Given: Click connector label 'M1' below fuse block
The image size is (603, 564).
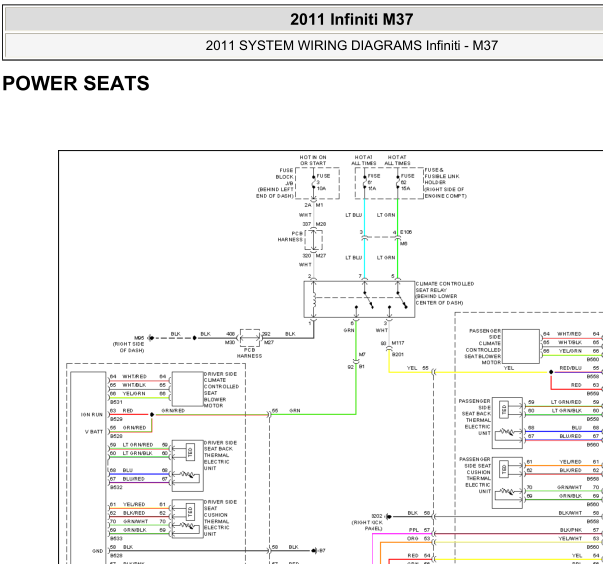Looking at the screenshot, I should [320, 205].
